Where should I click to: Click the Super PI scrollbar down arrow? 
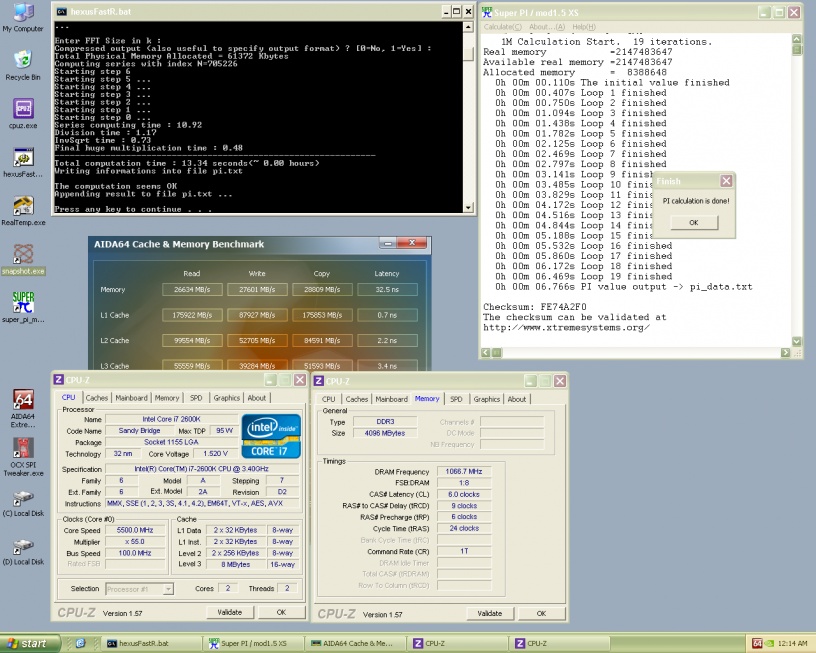tap(797, 342)
